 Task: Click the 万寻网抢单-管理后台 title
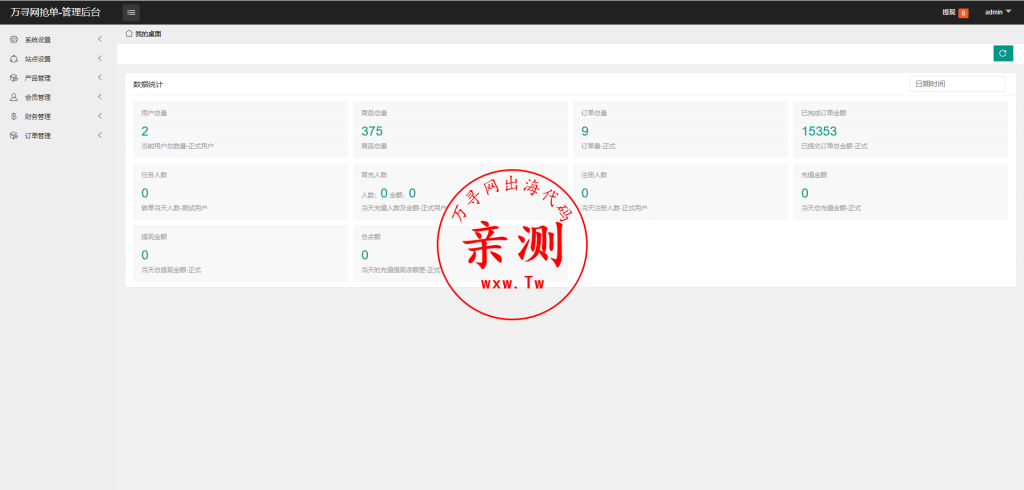56,12
